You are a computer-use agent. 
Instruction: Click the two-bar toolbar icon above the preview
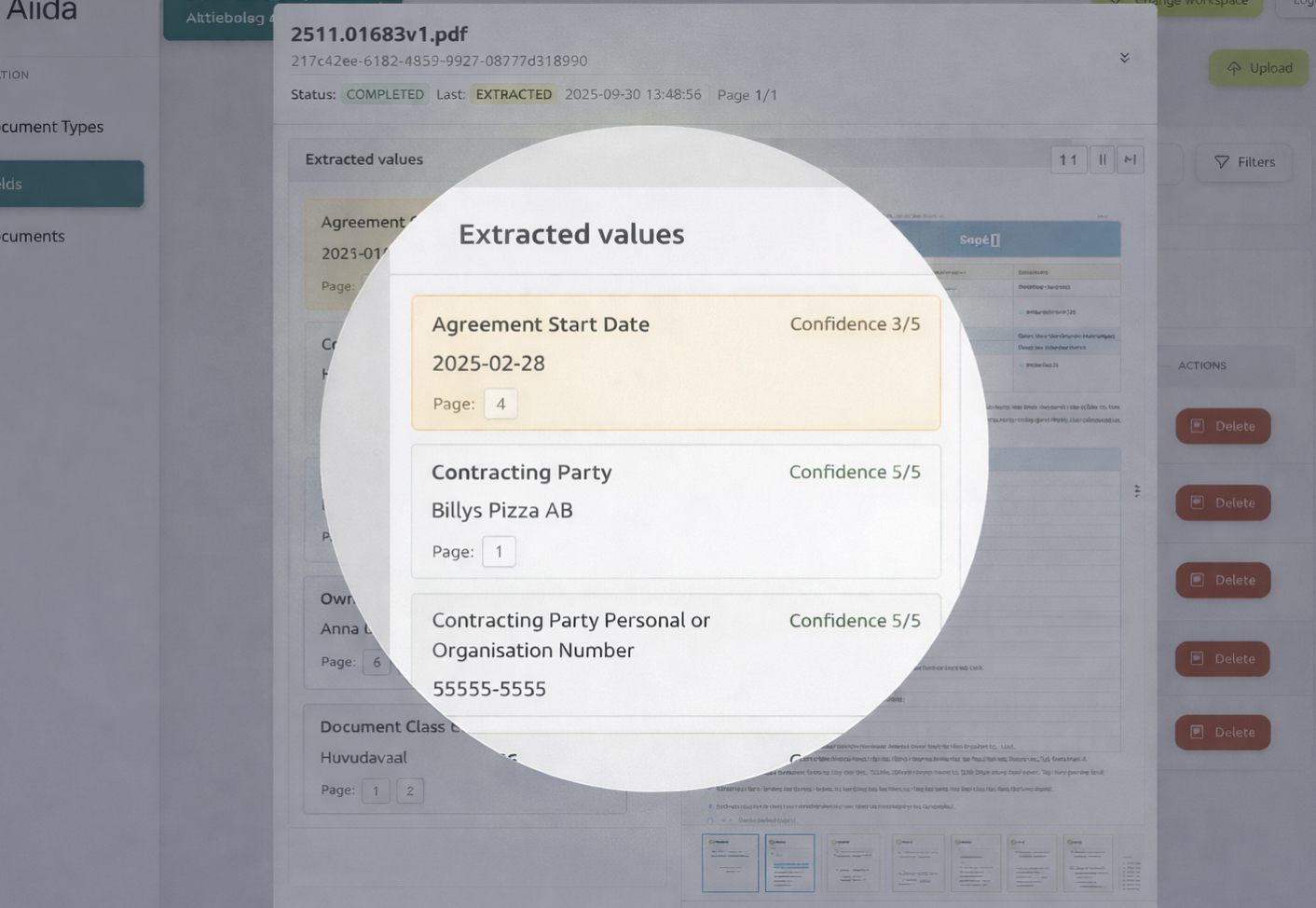point(1103,160)
